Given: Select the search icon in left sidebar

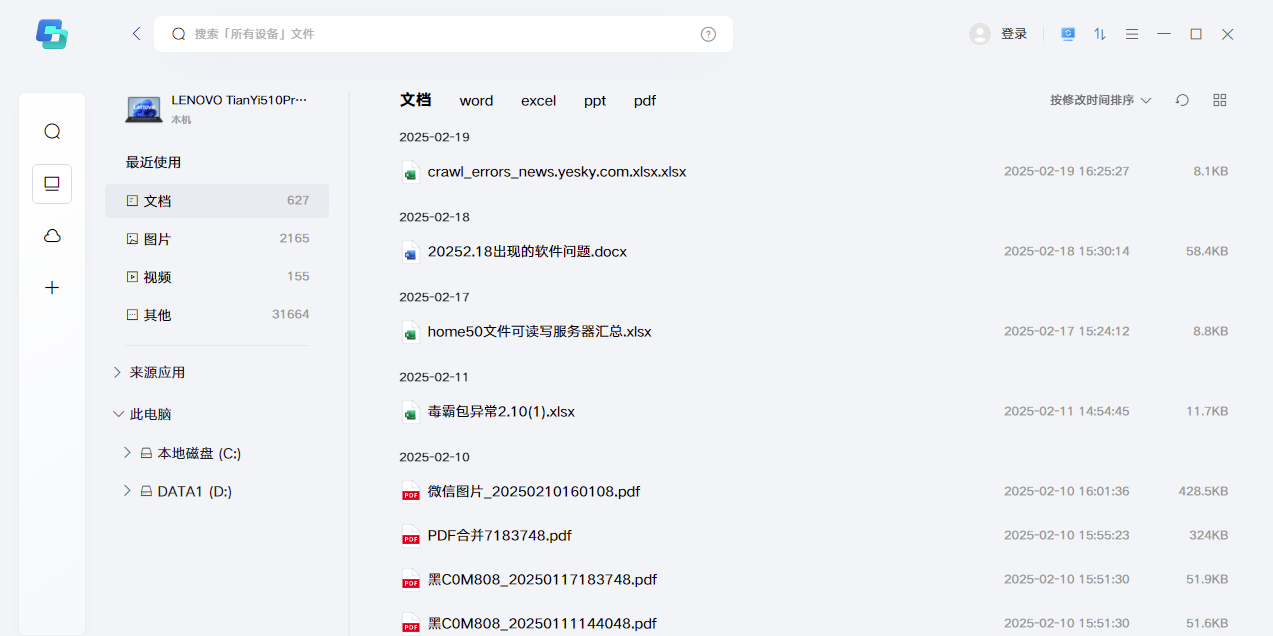Looking at the screenshot, I should [51, 131].
